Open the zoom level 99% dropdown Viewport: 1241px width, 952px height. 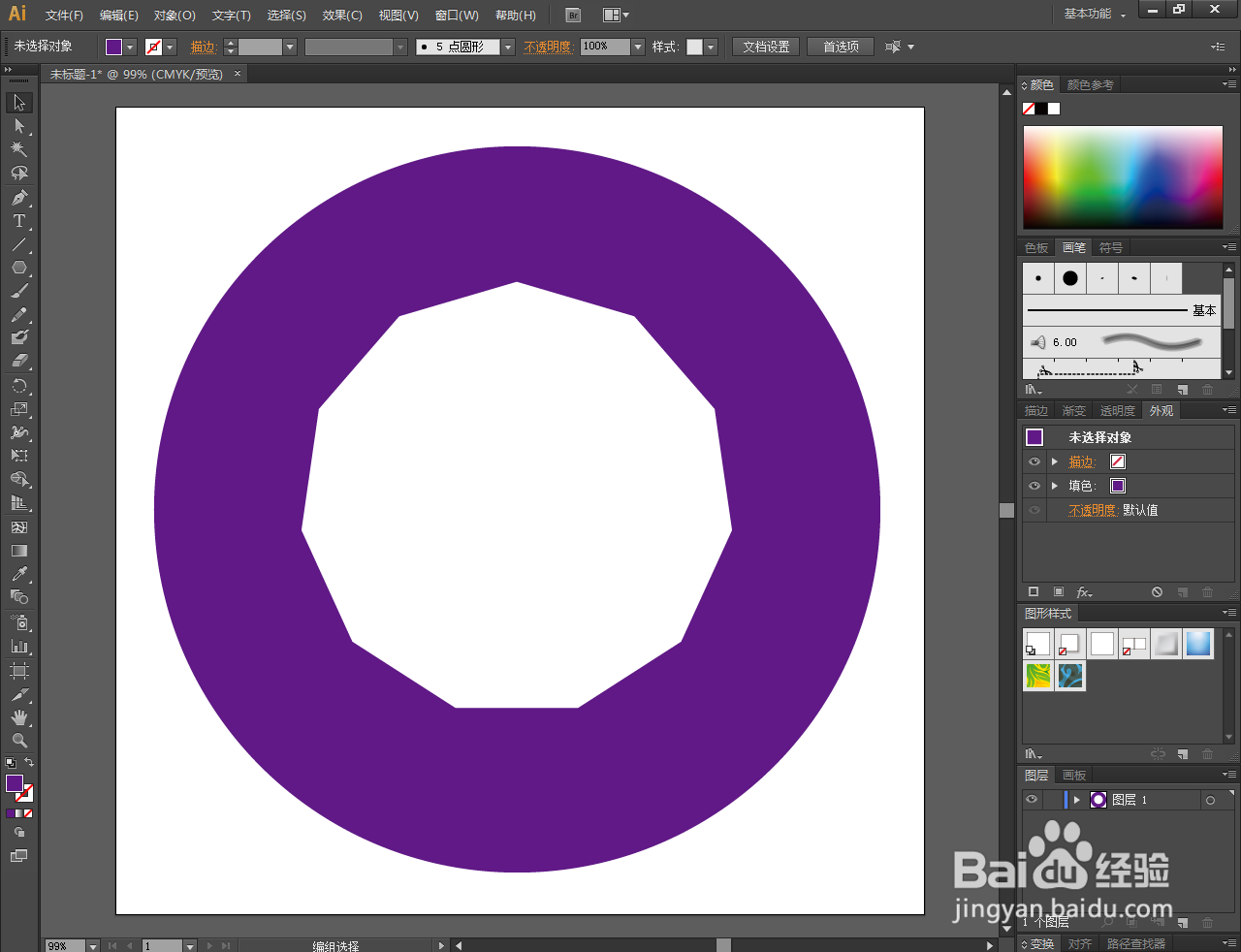[93, 945]
